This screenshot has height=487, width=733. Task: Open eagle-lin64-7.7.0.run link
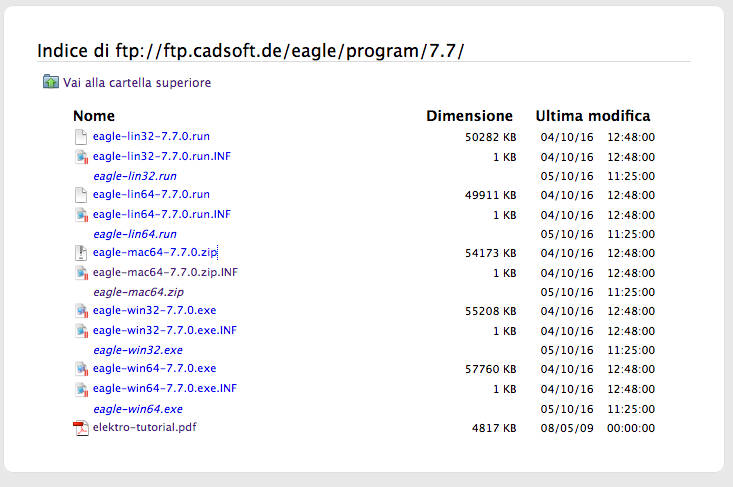click(x=151, y=194)
